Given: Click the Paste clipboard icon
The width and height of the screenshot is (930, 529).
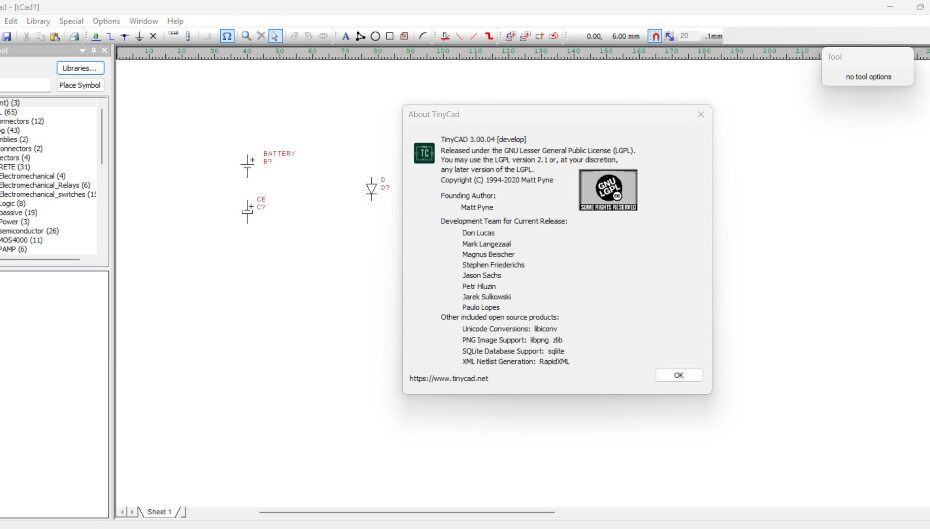Looking at the screenshot, I should coord(55,36).
